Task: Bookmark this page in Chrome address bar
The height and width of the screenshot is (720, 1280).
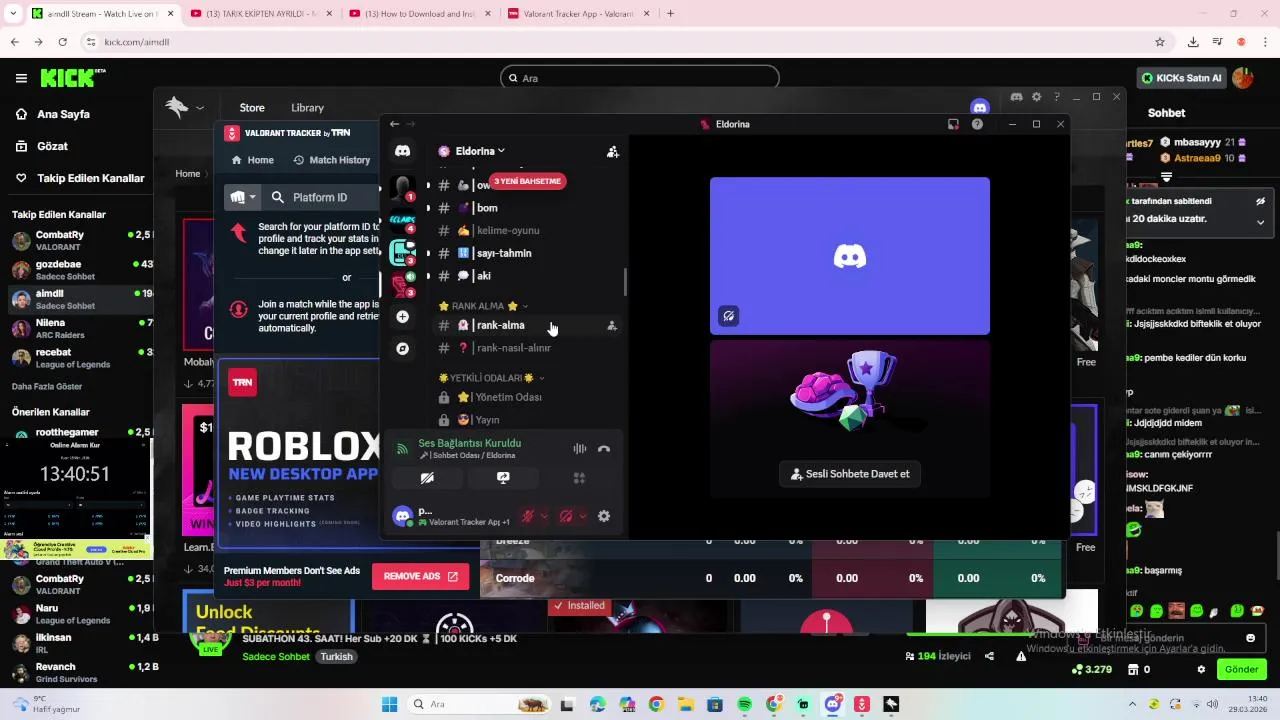Action: click(1160, 42)
